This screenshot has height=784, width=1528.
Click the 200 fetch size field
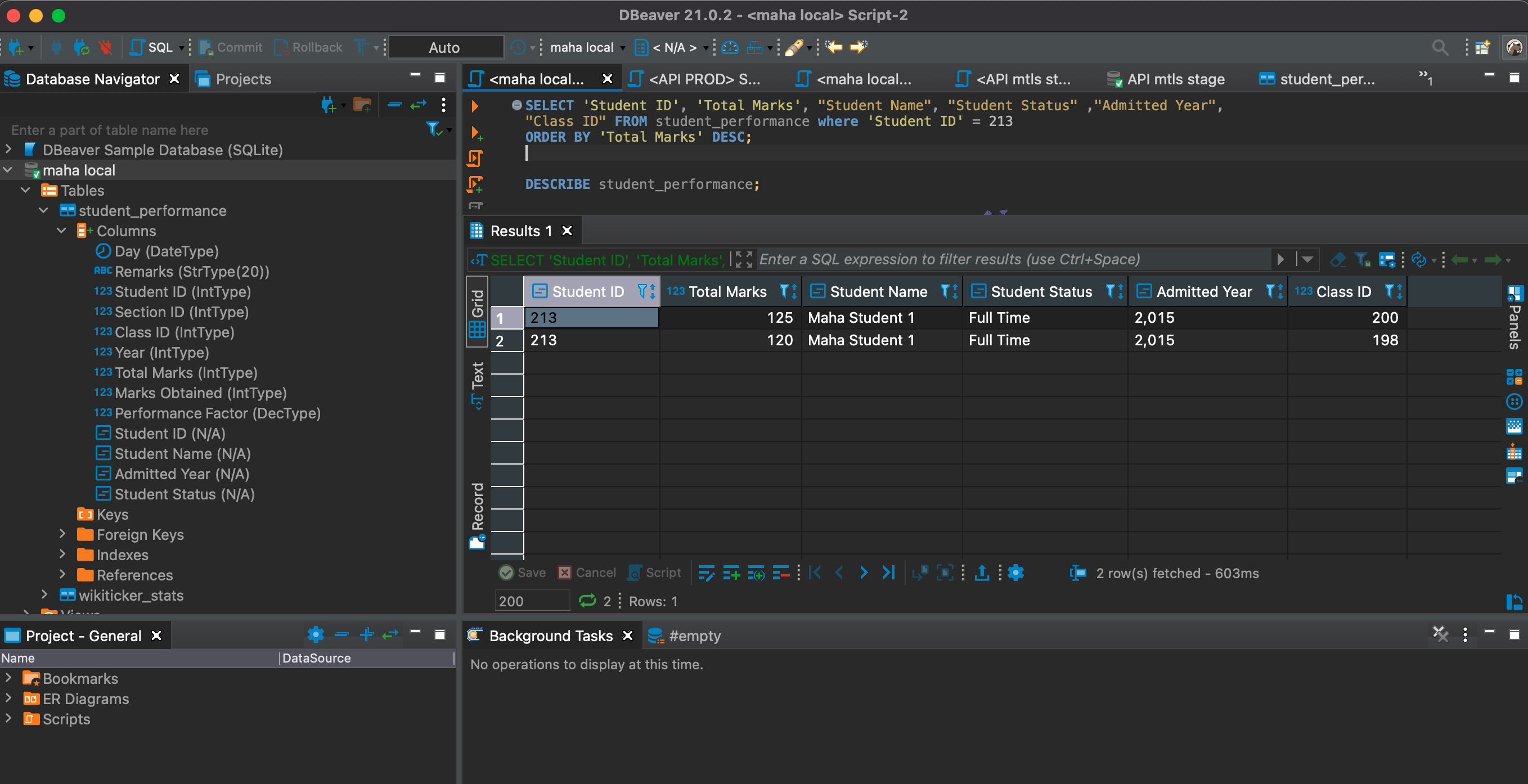(532, 601)
